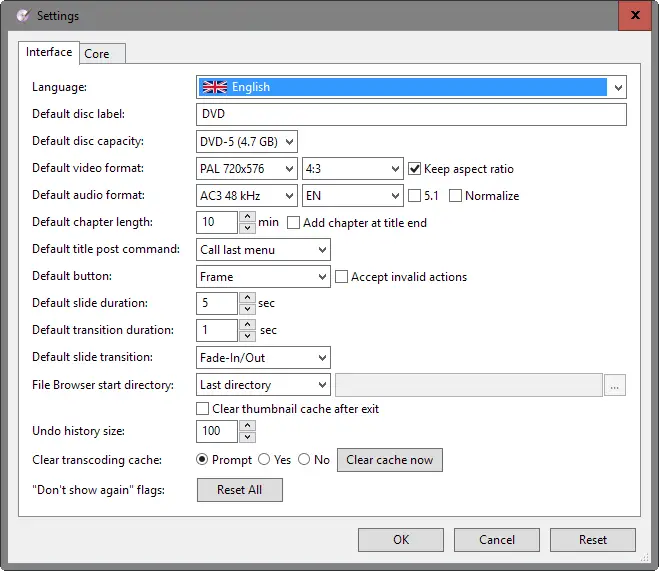Click the disabled start directory path field
This screenshot has height=571, width=659.
pos(469,385)
